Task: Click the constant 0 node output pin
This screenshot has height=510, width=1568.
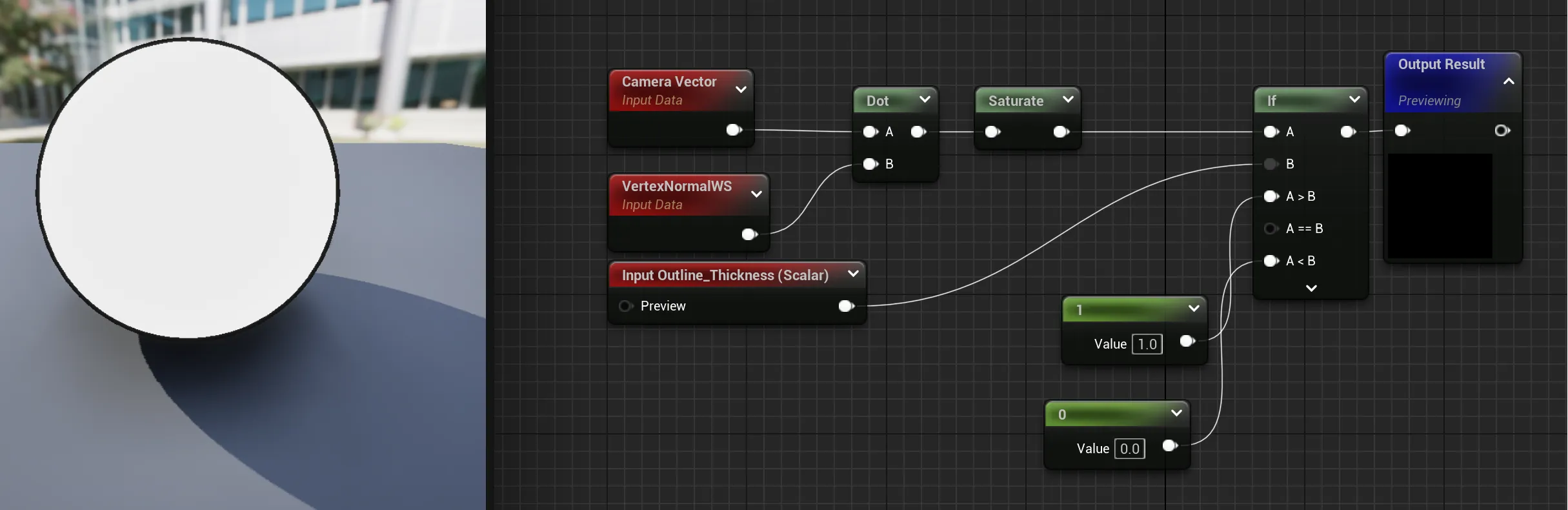Action: pos(1170,445)
